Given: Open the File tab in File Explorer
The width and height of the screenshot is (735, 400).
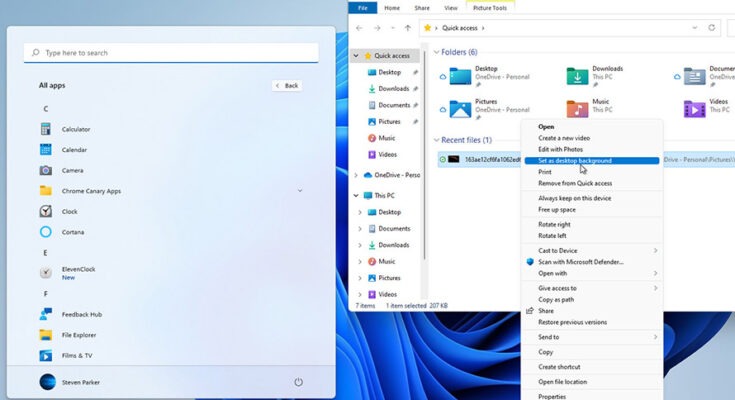Looking at the screenshot, I should pos(362,8).
